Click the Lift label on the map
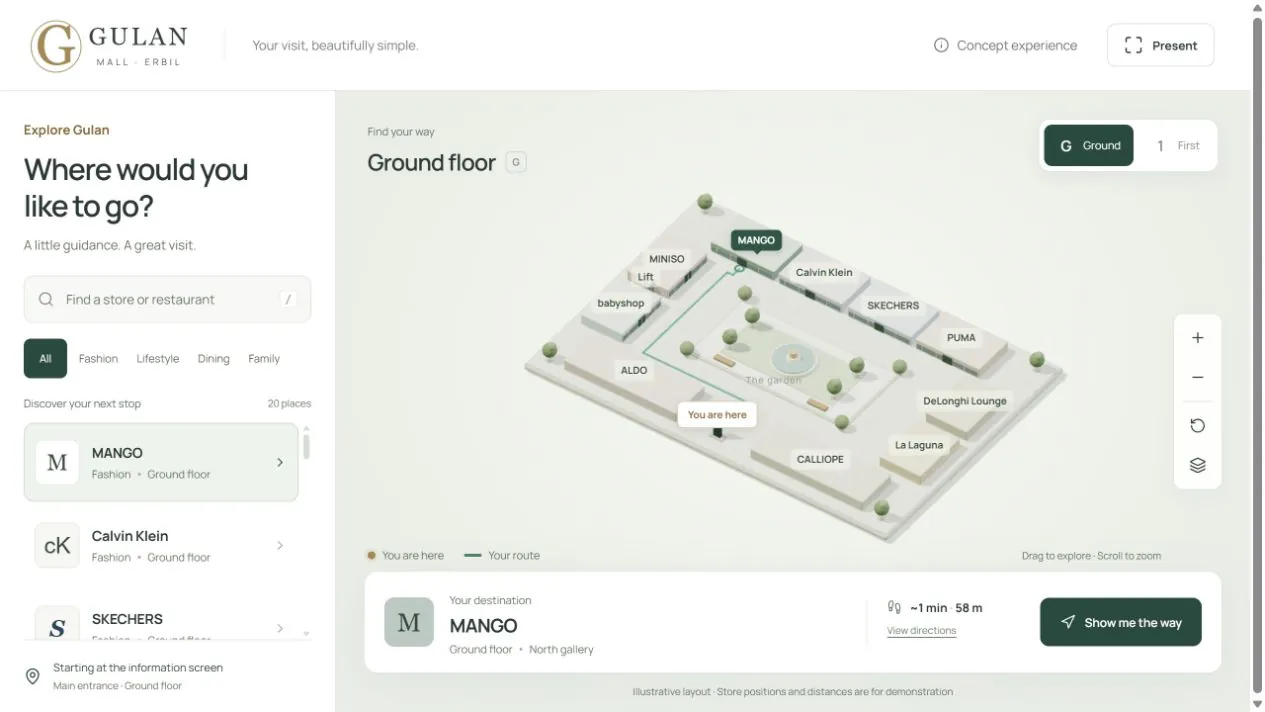Image resolution: width=1265 pixels, height=712 pixels. pyautogui.click(x=646, y=277)
